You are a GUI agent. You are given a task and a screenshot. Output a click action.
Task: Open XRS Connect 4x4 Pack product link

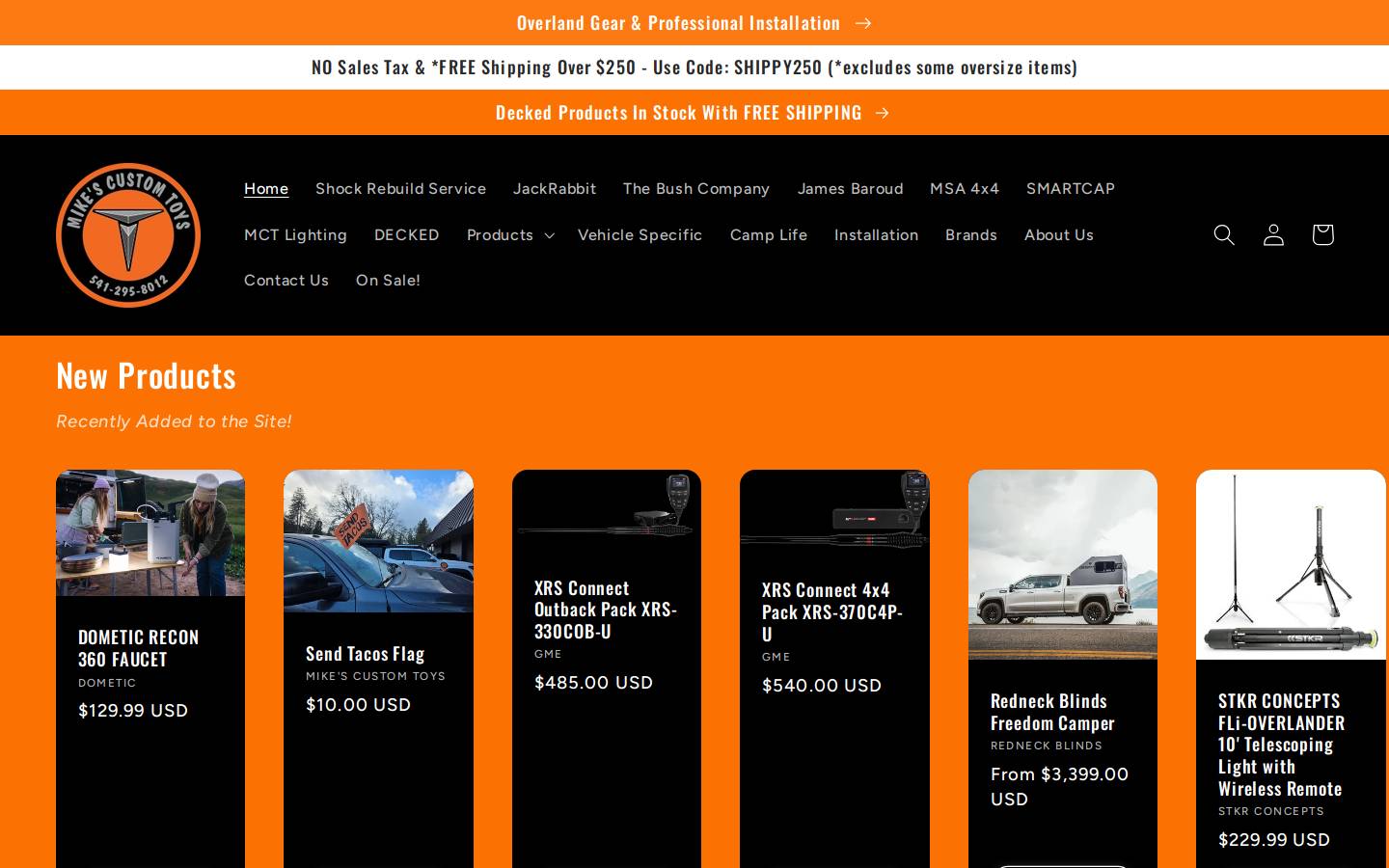pyautogui.click(x=832, y=611)
